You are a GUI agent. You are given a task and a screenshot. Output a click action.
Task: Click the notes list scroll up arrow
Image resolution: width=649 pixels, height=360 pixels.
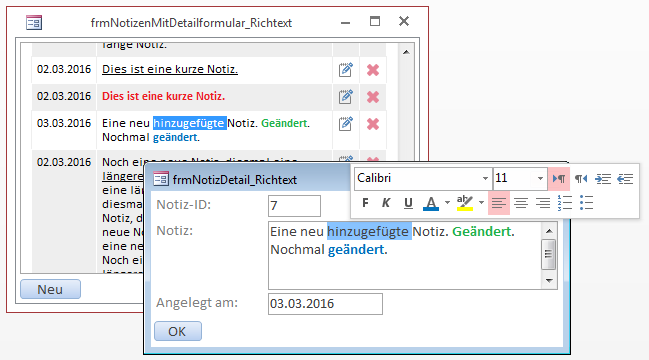click(x=406, y=52)
